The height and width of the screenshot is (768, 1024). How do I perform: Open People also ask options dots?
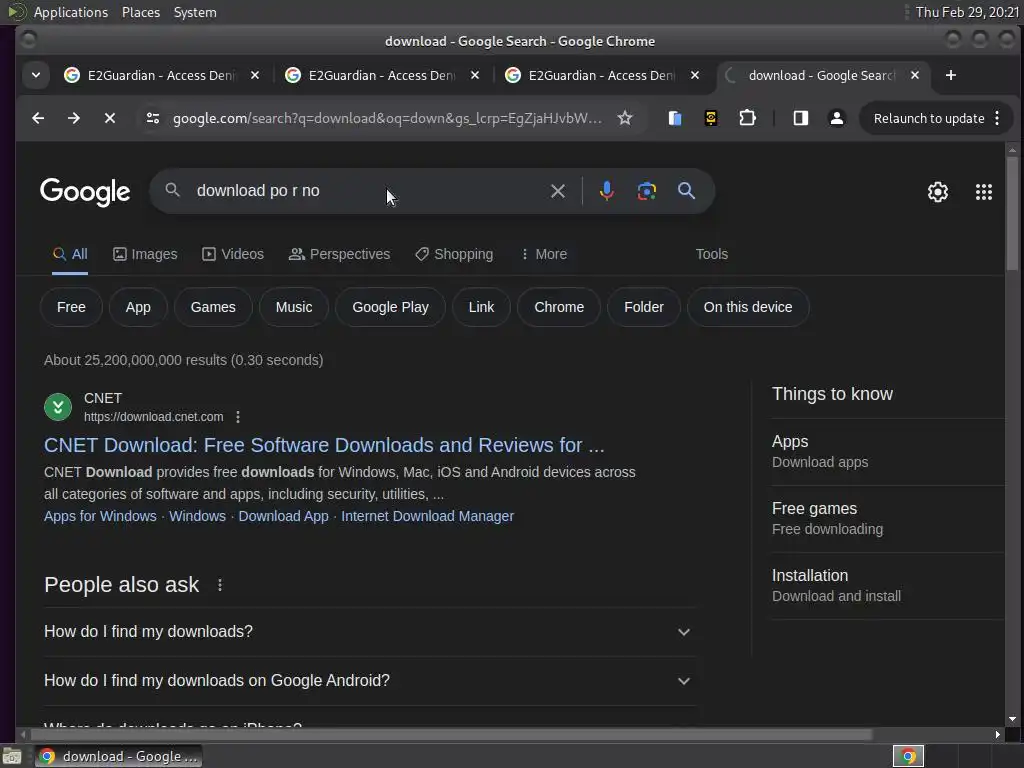click(220, 585)
